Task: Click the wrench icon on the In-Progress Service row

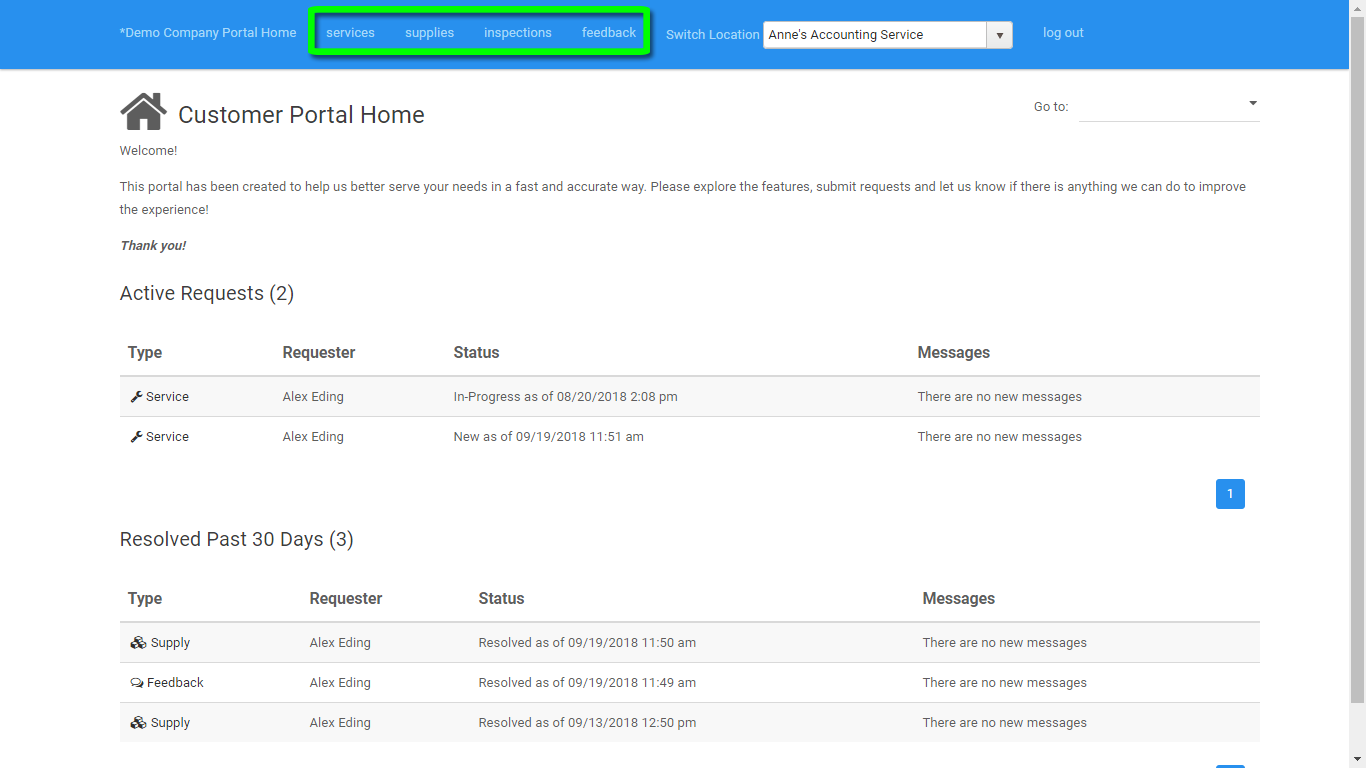Action: pos(136,396)
